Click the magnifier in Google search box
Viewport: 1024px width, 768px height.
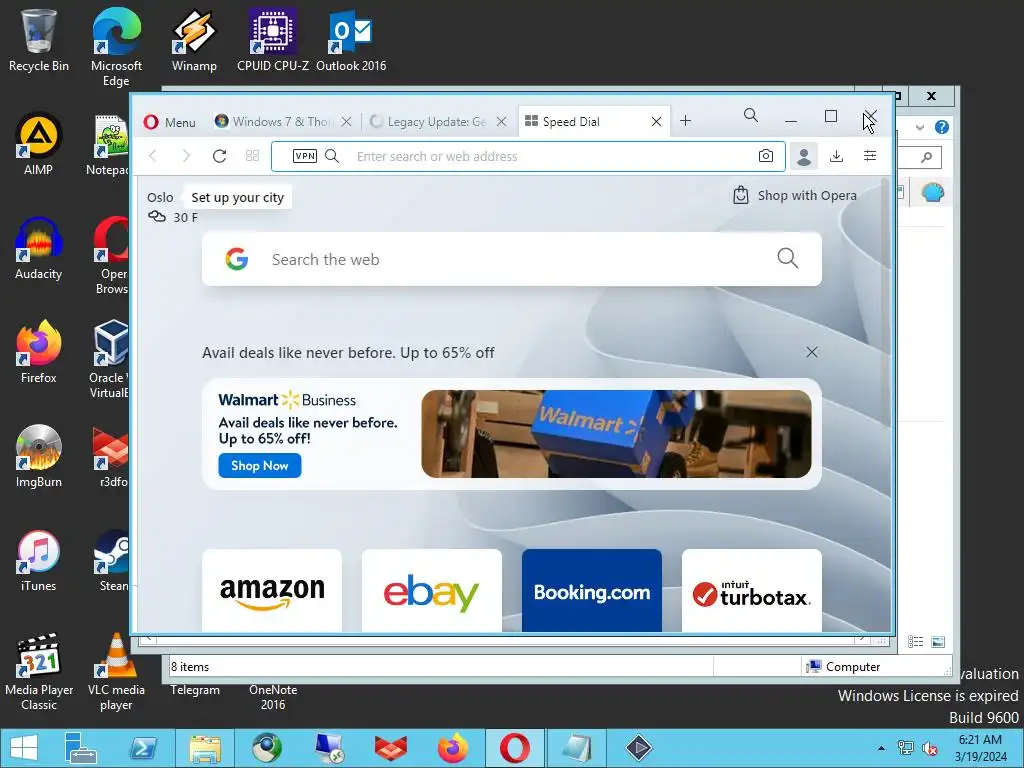(788, 259)
